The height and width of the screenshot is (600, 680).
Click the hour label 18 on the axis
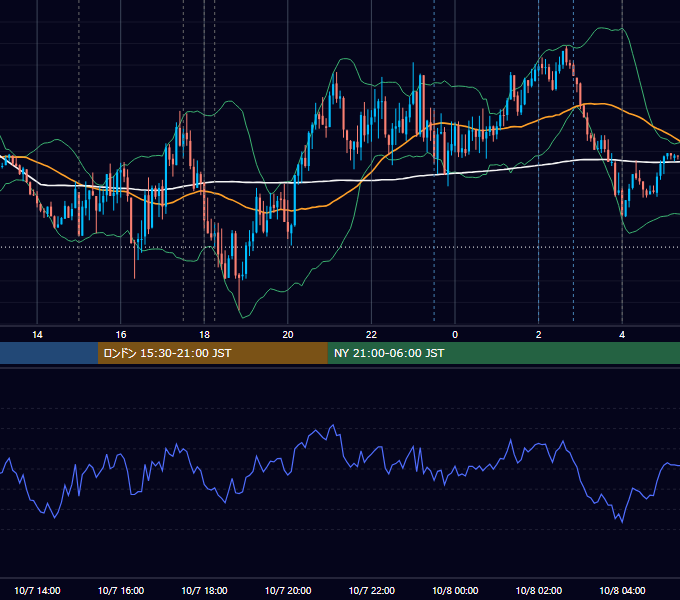pos(204,335)
